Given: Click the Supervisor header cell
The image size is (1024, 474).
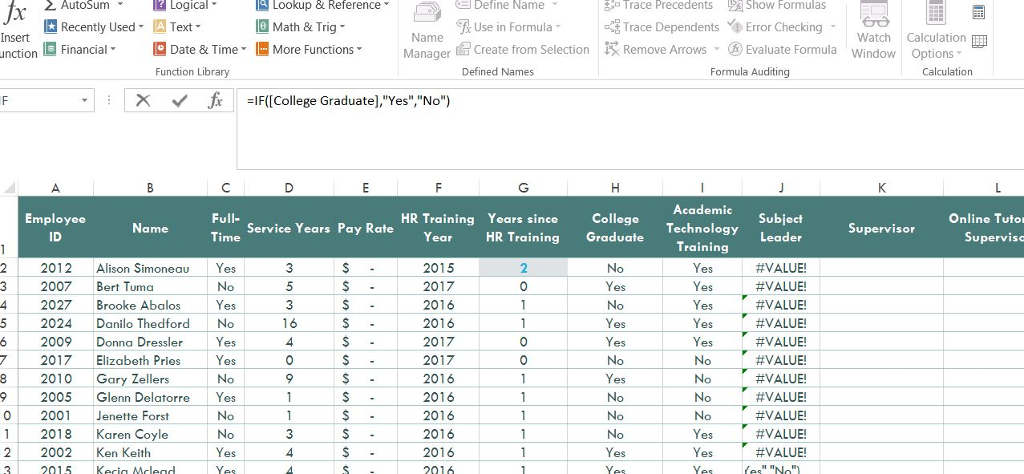Looking at the screenshot, I should point(882,227).
